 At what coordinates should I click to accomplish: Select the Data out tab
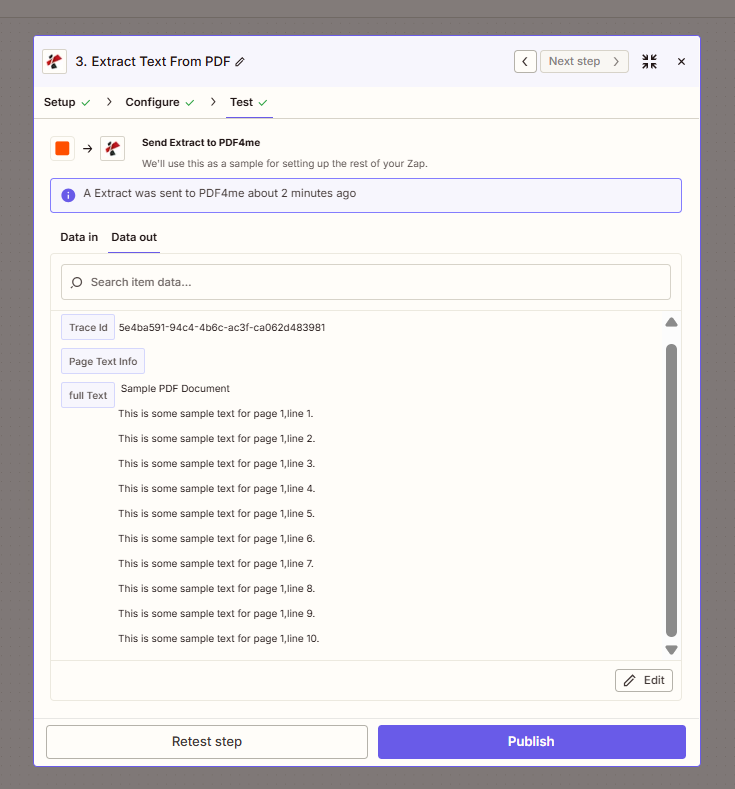(x=134, y=237)
